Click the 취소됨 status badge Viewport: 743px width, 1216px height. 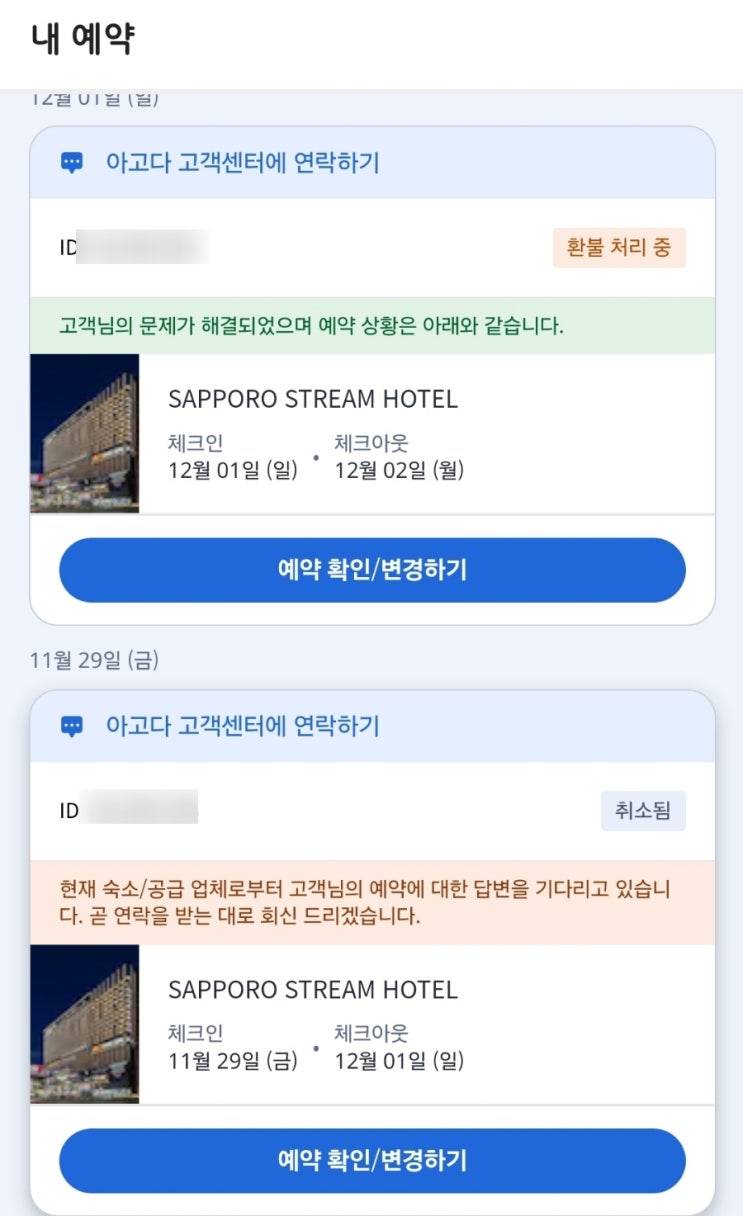(643, 811)
